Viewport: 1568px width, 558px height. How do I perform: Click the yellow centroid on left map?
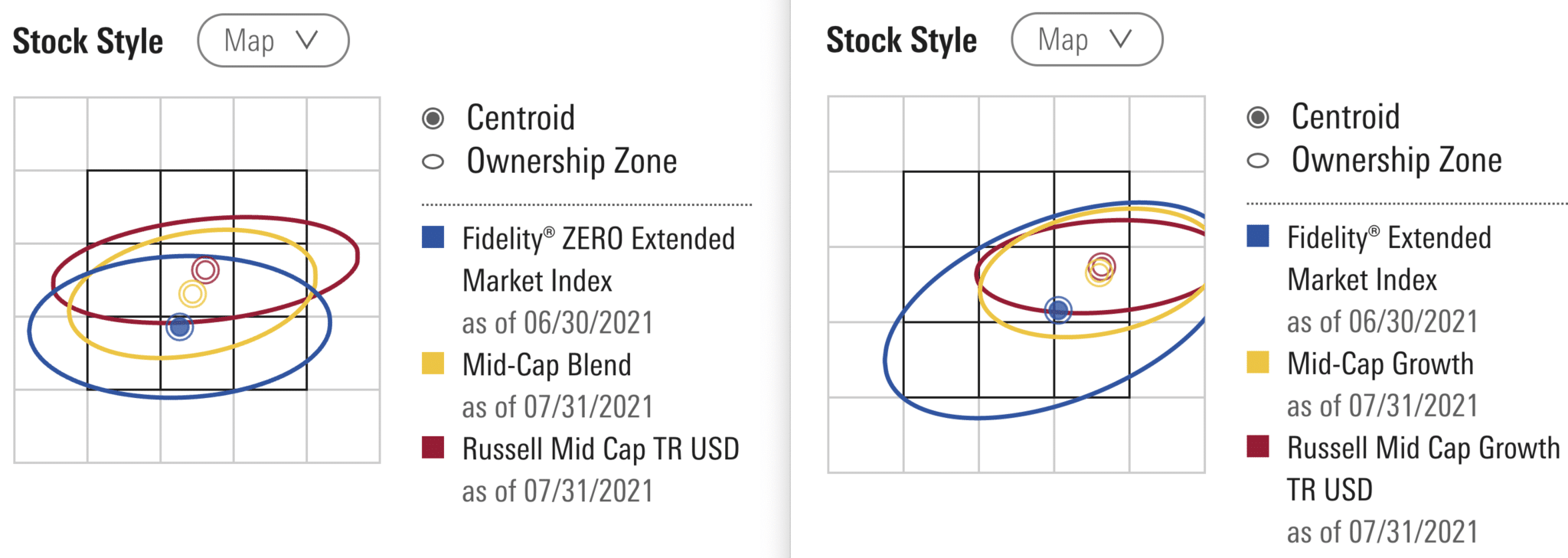click(x=192, y=294)
